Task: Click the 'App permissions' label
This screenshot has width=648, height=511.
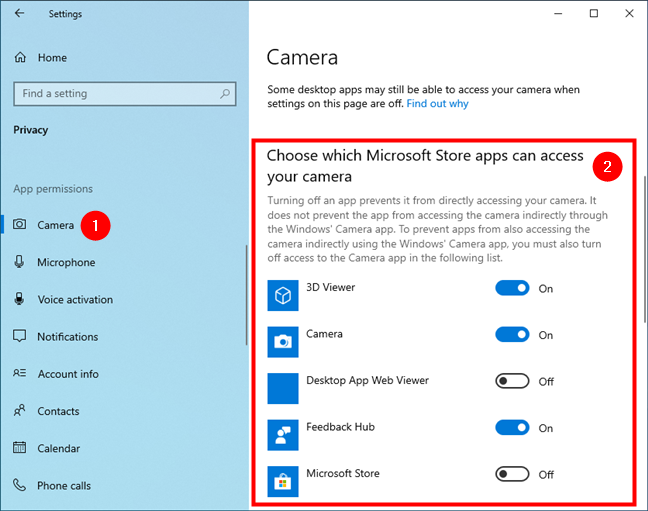Action: [x=53, y=189]
